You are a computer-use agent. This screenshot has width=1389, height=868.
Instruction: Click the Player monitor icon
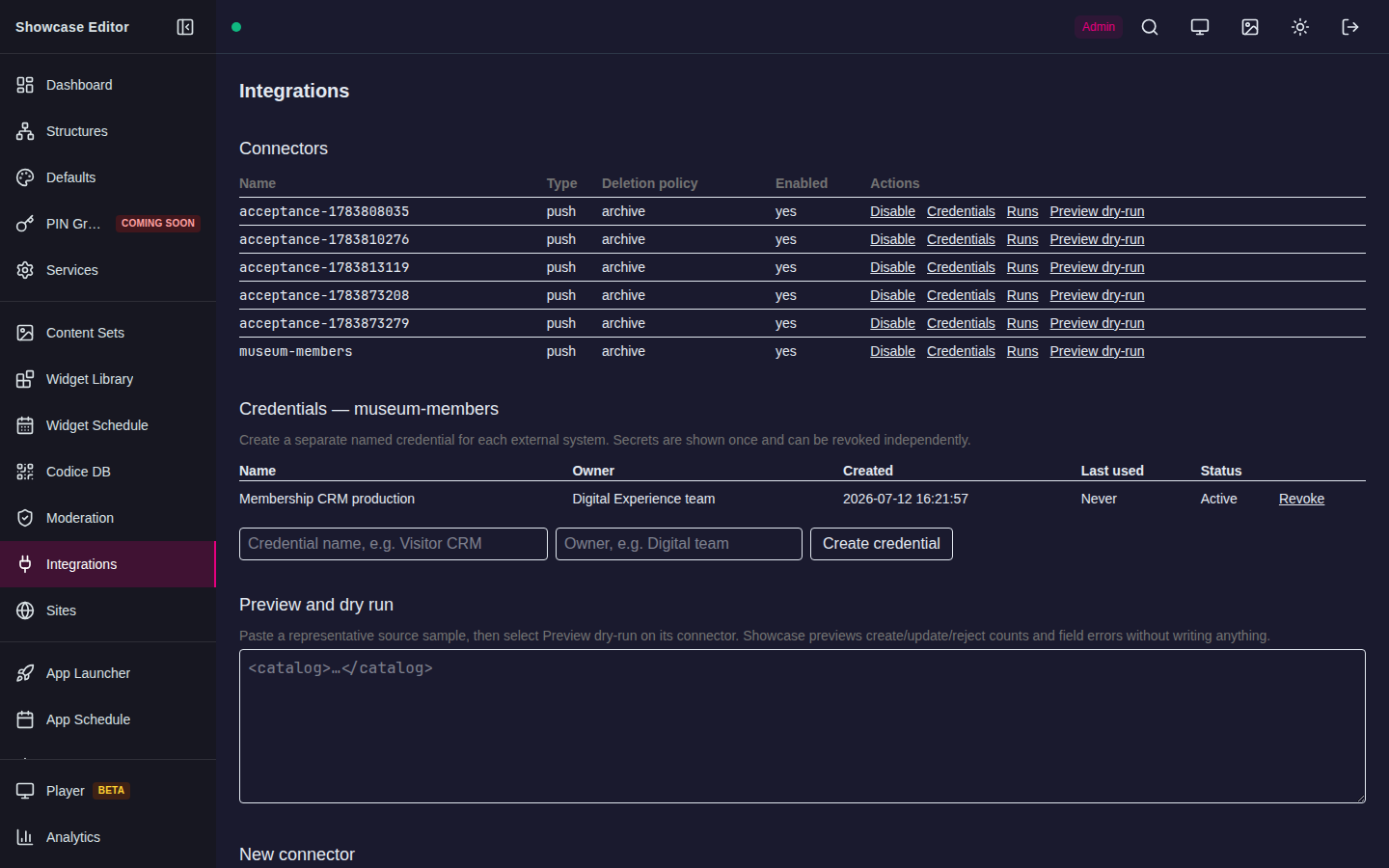(25, 791)
